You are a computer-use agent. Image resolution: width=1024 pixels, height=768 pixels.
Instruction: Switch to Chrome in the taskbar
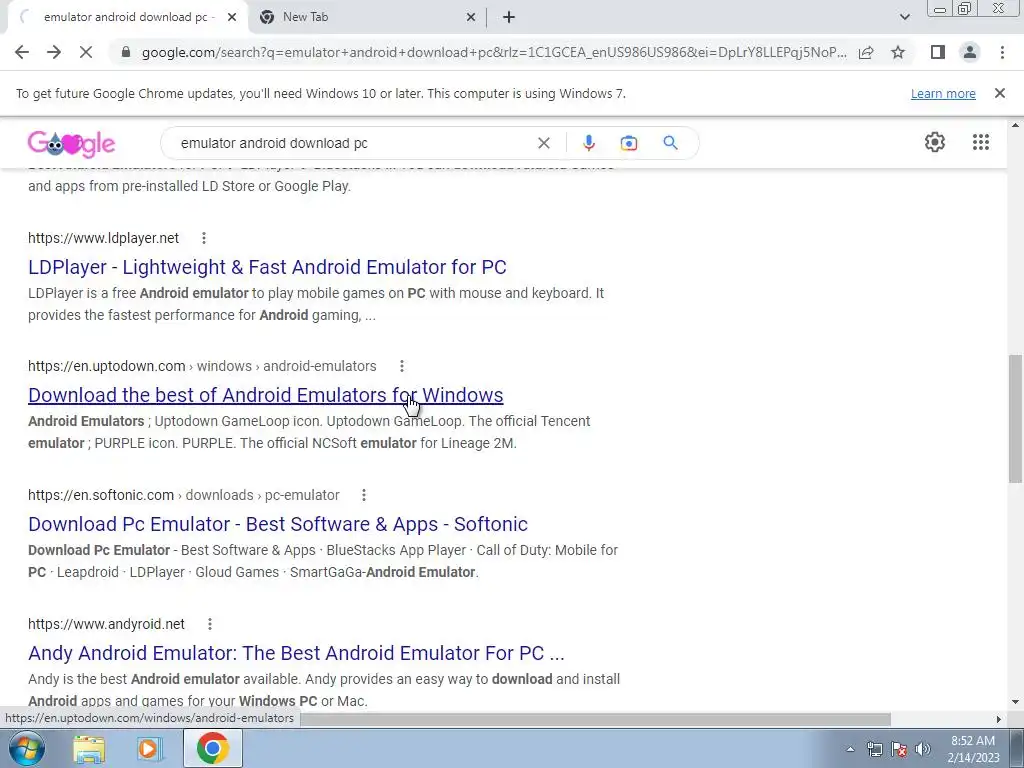[x=213, y=748]
